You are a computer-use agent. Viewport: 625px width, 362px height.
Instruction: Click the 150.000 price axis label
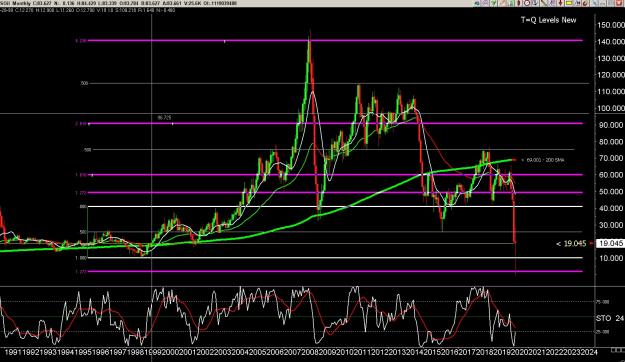click(x=611, y=25)
